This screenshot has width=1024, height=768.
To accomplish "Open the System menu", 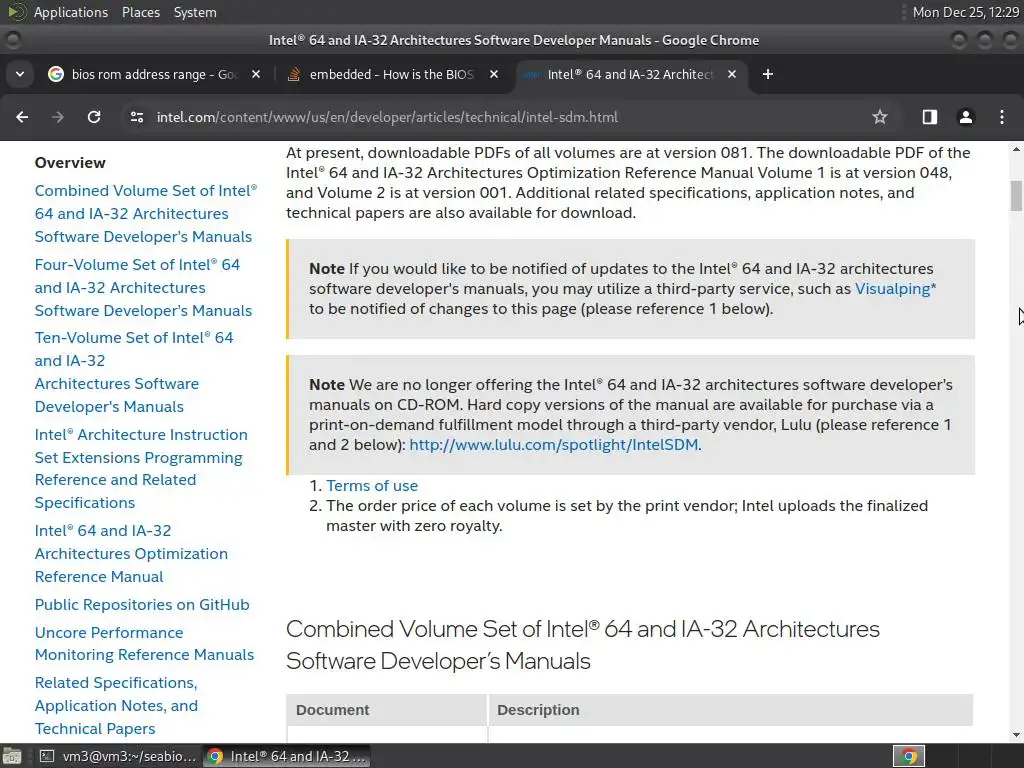I will pos(195,12).
